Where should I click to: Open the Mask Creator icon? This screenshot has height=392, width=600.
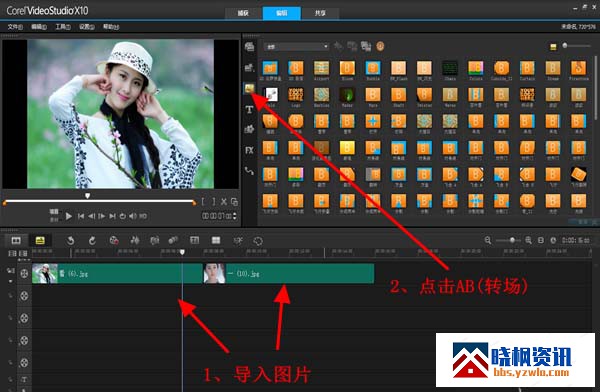pos(258,241)
